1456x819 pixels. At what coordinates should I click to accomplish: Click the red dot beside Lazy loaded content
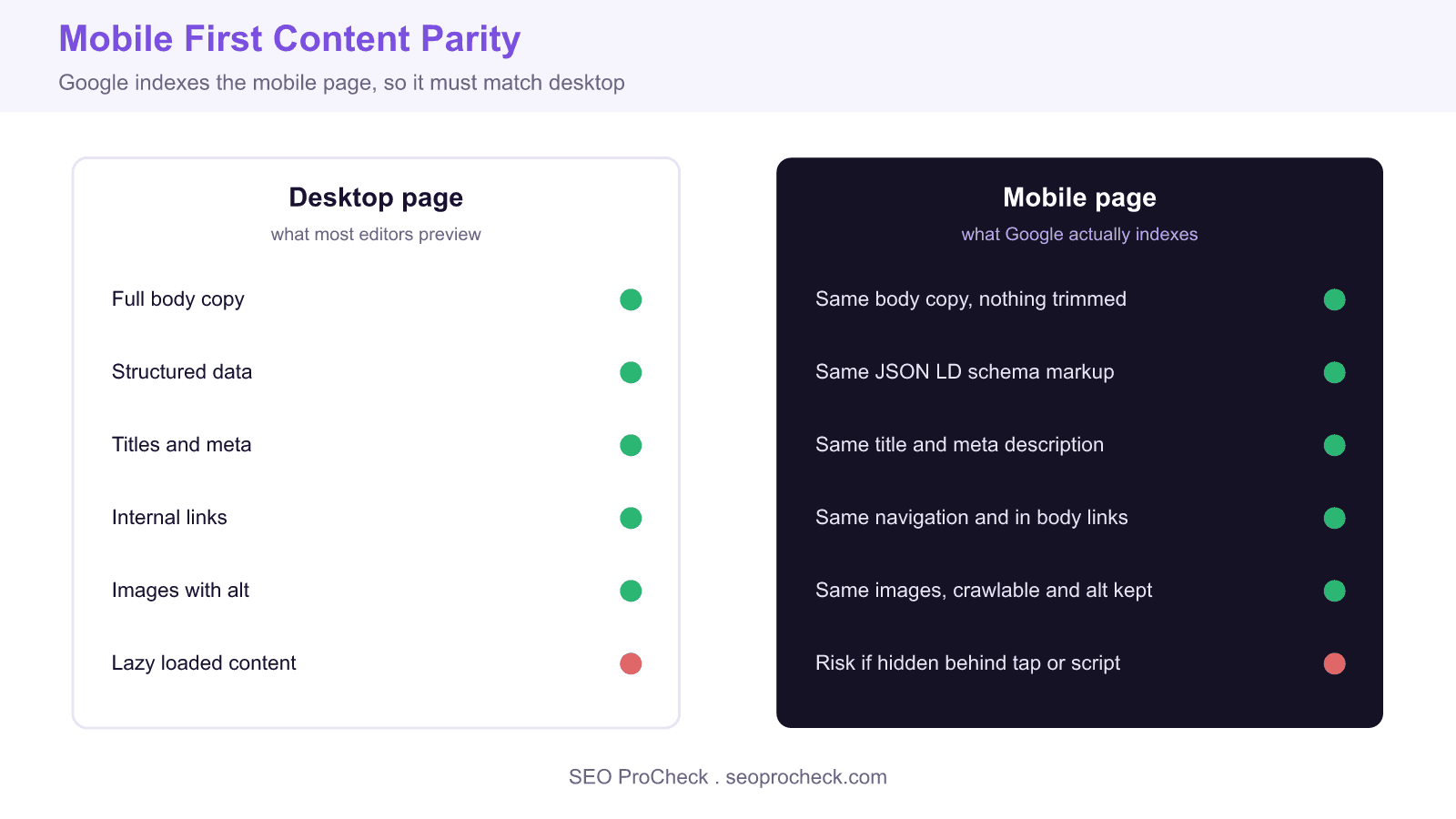[631, 663]
